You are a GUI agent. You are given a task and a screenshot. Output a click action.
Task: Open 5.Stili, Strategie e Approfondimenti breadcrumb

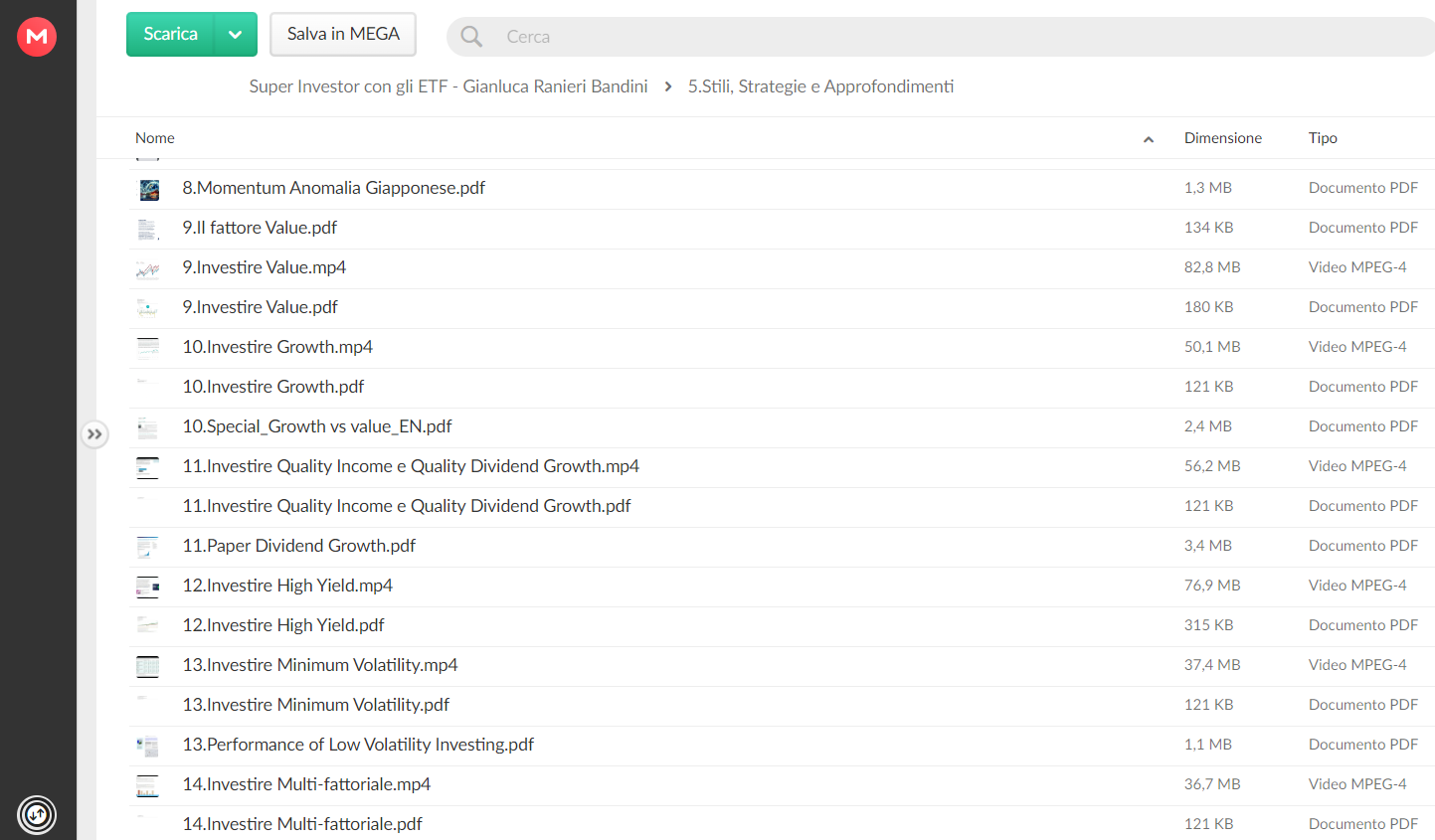pyautogui.click(x=820, y=86)
